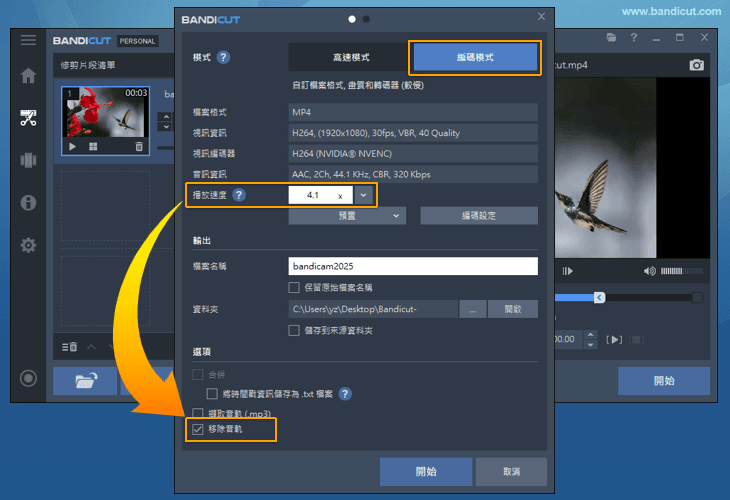The image size is (730, 500).
Task: Open help for 播放速度
Action: (239, 195)
